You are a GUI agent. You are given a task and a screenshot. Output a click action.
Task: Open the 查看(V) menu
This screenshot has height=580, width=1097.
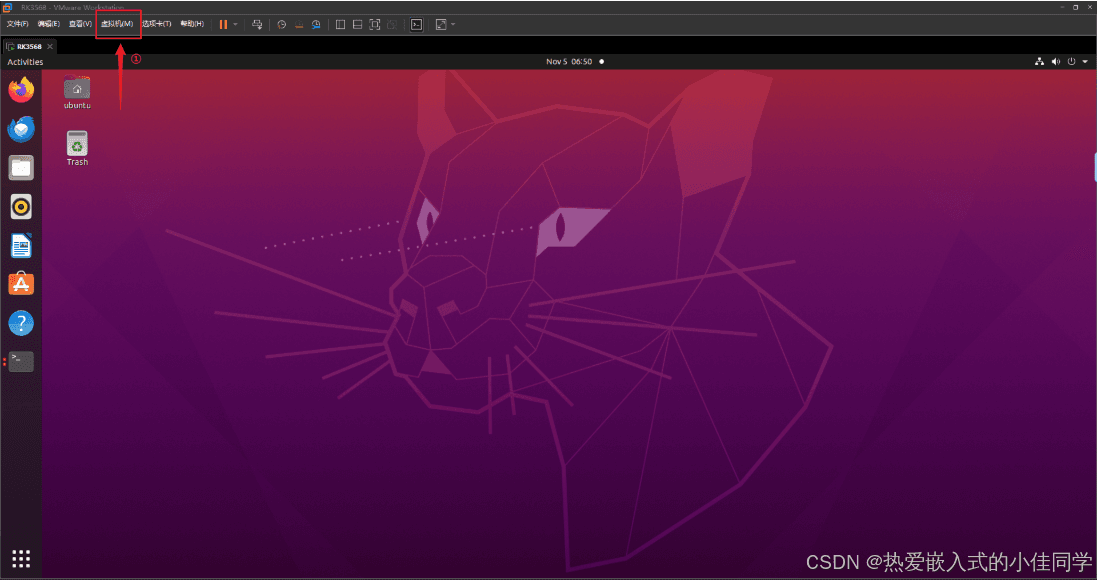[x=80, y=24]
